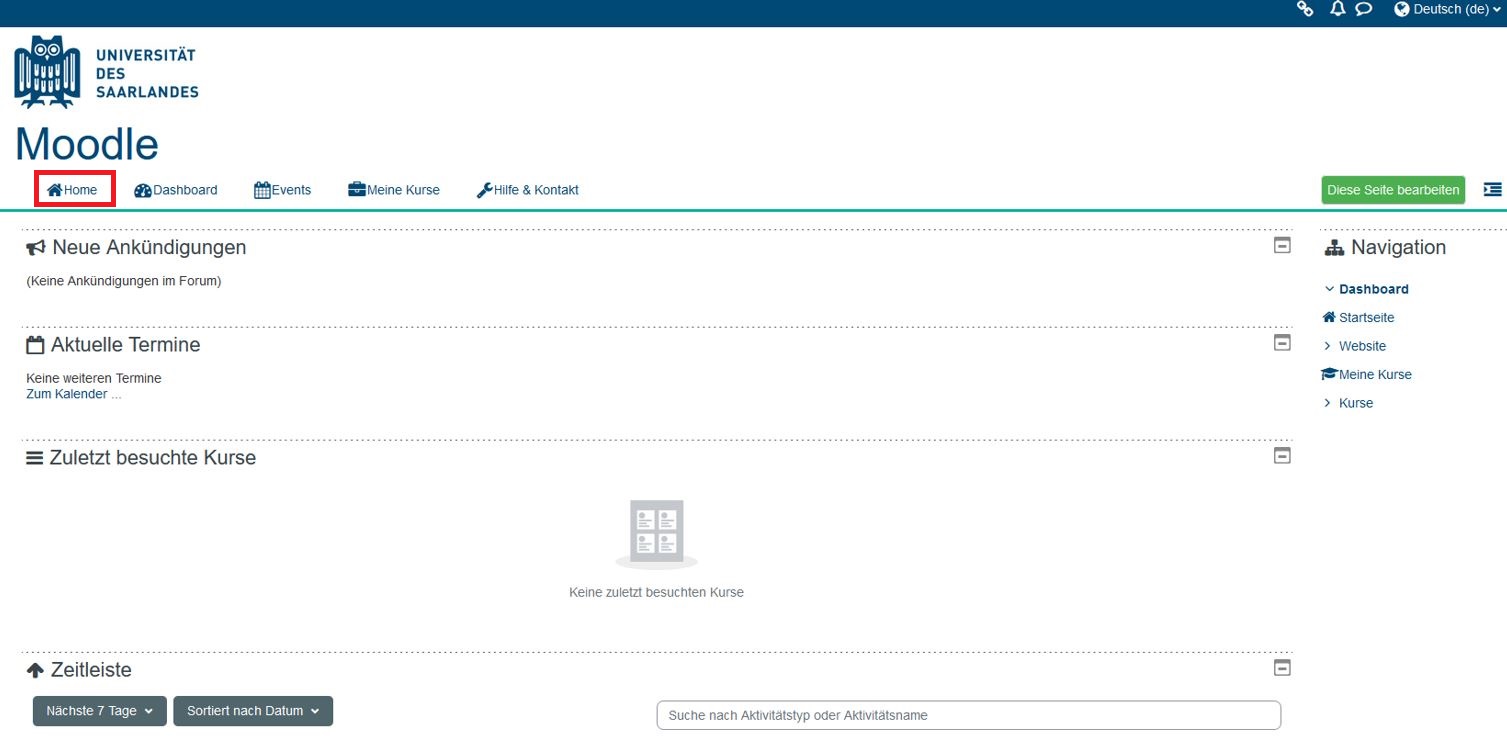Click the text (Keine Ankündigungen im Forum)
This screenshot has width=1507, height=744.
click(x=124, y=281)
